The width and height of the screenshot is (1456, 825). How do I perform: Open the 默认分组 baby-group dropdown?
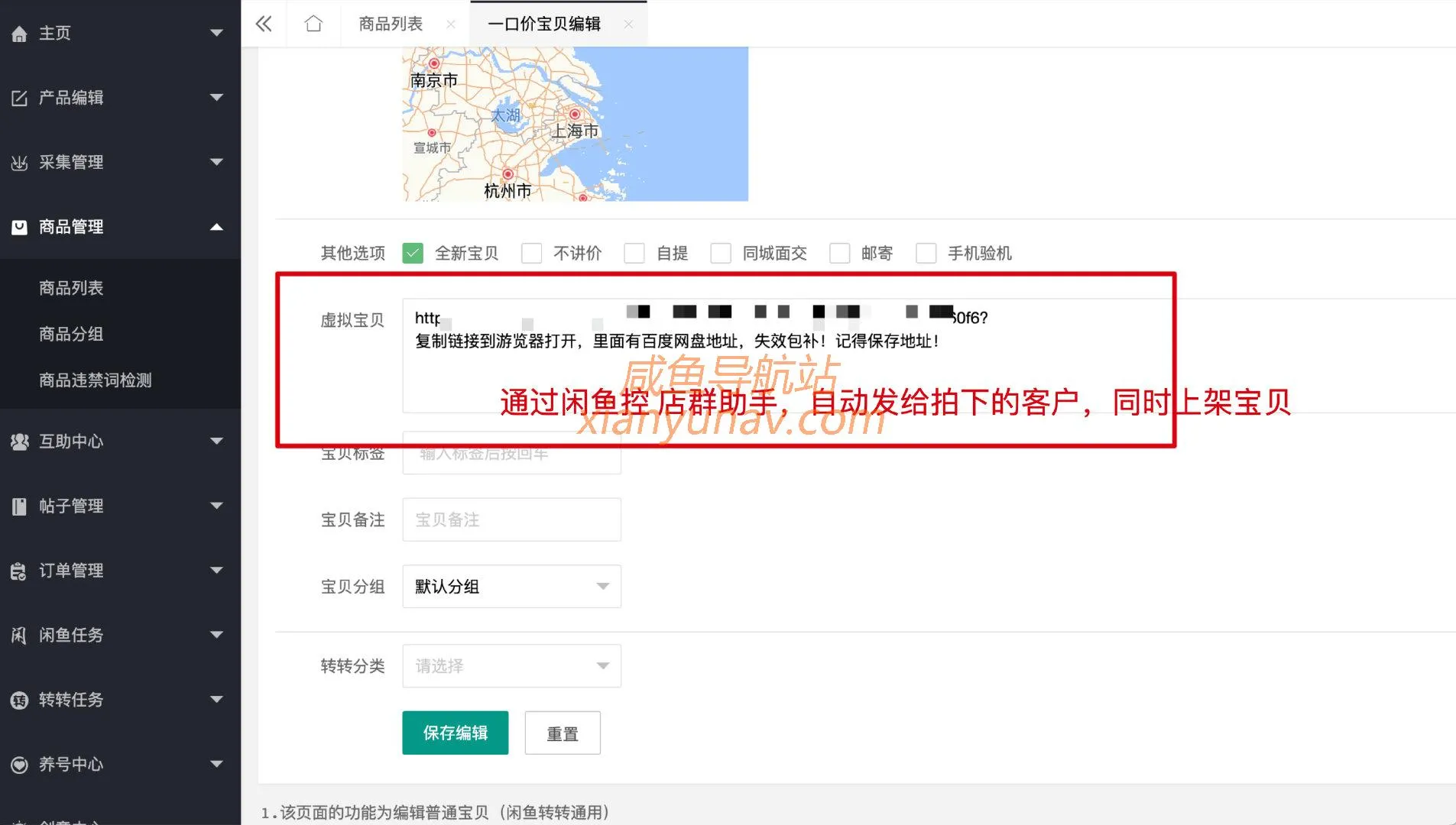511,587
